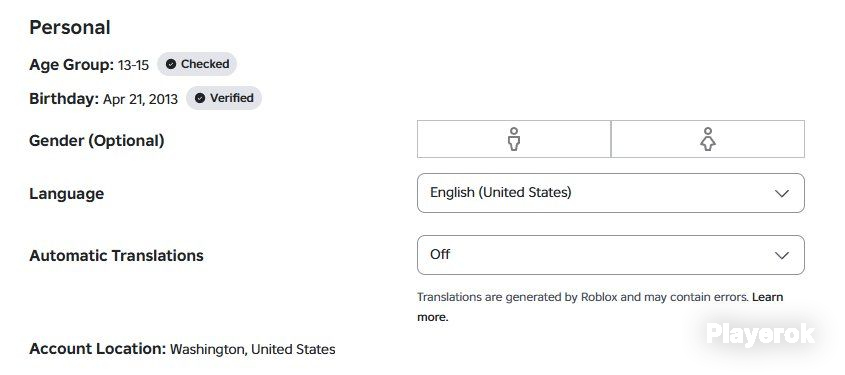Click the Language label text

pos(66,193)
